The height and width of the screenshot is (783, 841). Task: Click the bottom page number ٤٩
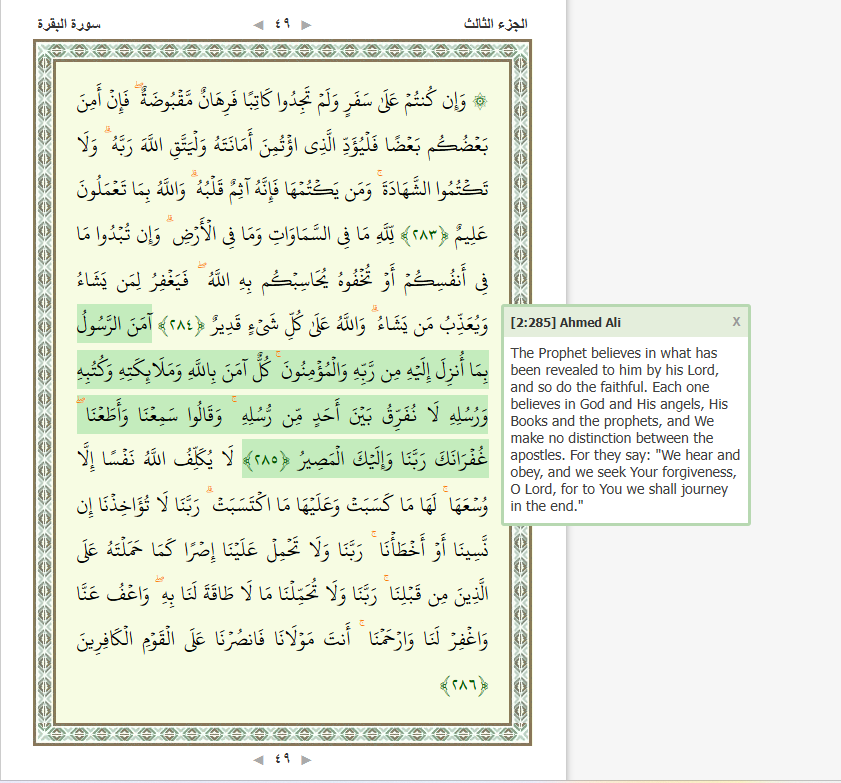282,759
